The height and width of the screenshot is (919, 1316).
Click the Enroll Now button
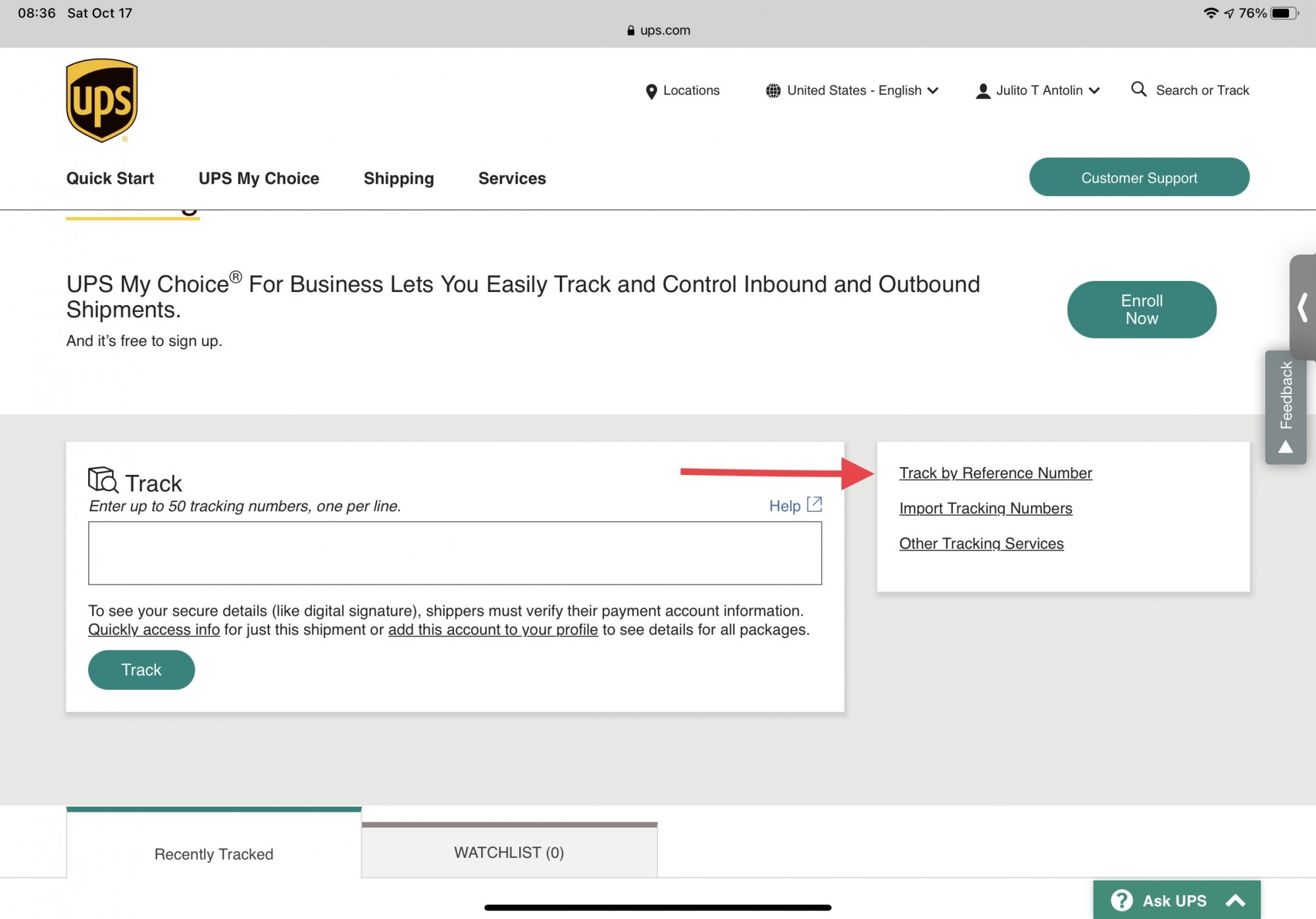[x=1142, y=309]
